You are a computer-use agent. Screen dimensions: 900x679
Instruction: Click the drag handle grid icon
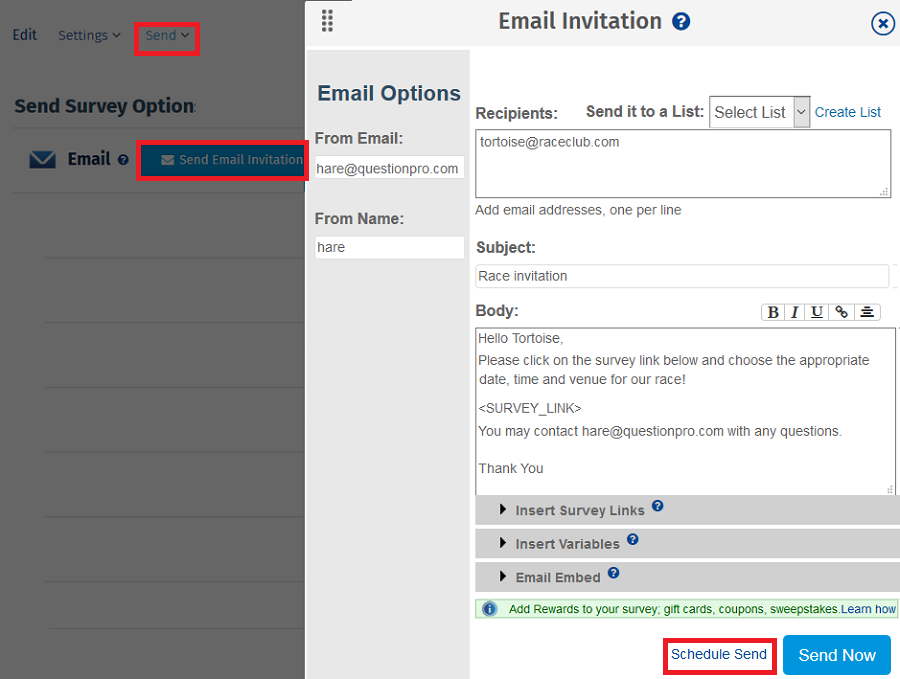(327, 21)
